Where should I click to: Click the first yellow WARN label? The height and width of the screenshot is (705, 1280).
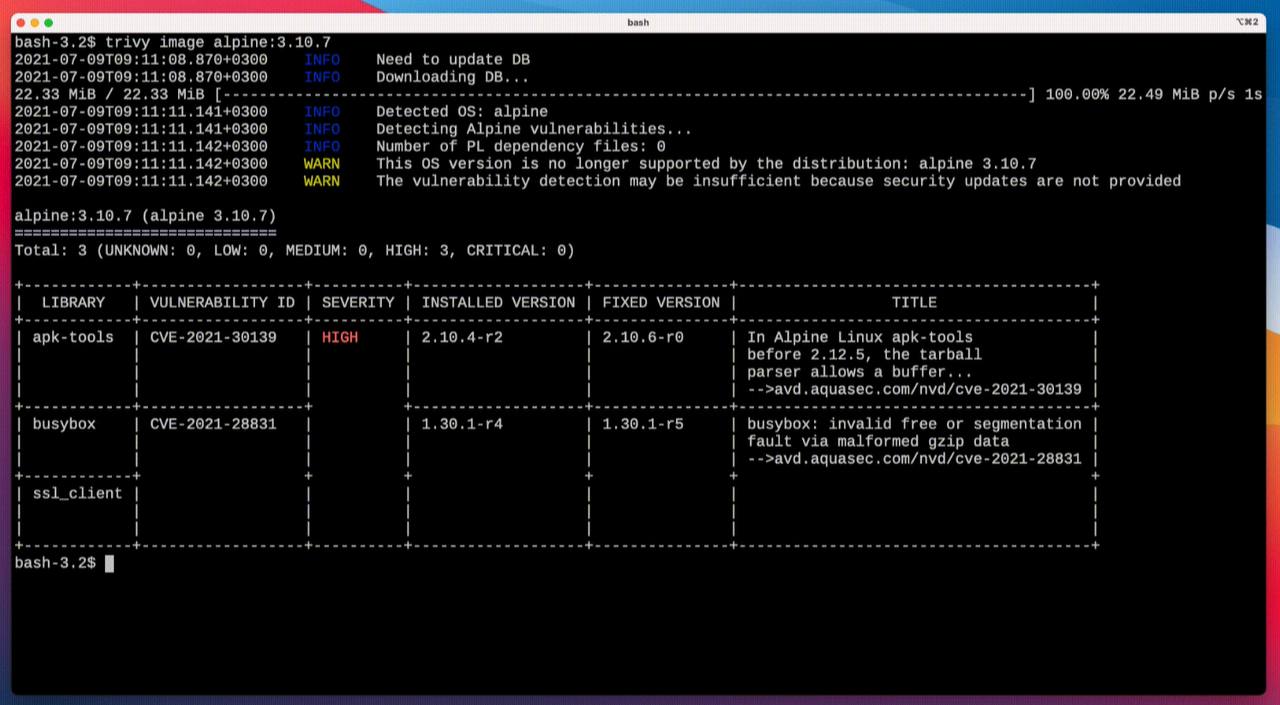pyautogui.click(x=322, y=164)
